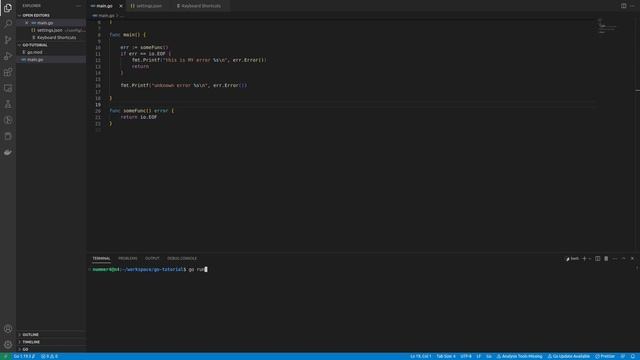Change Tab Size in status bar

(x=446, y=356)
